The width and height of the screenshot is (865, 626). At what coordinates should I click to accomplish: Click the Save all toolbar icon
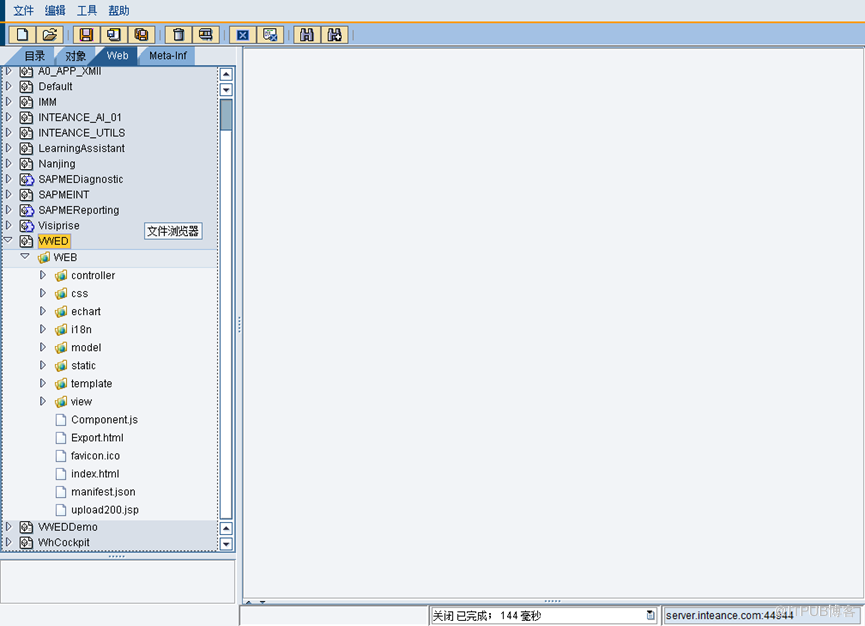tap(141, 35)
